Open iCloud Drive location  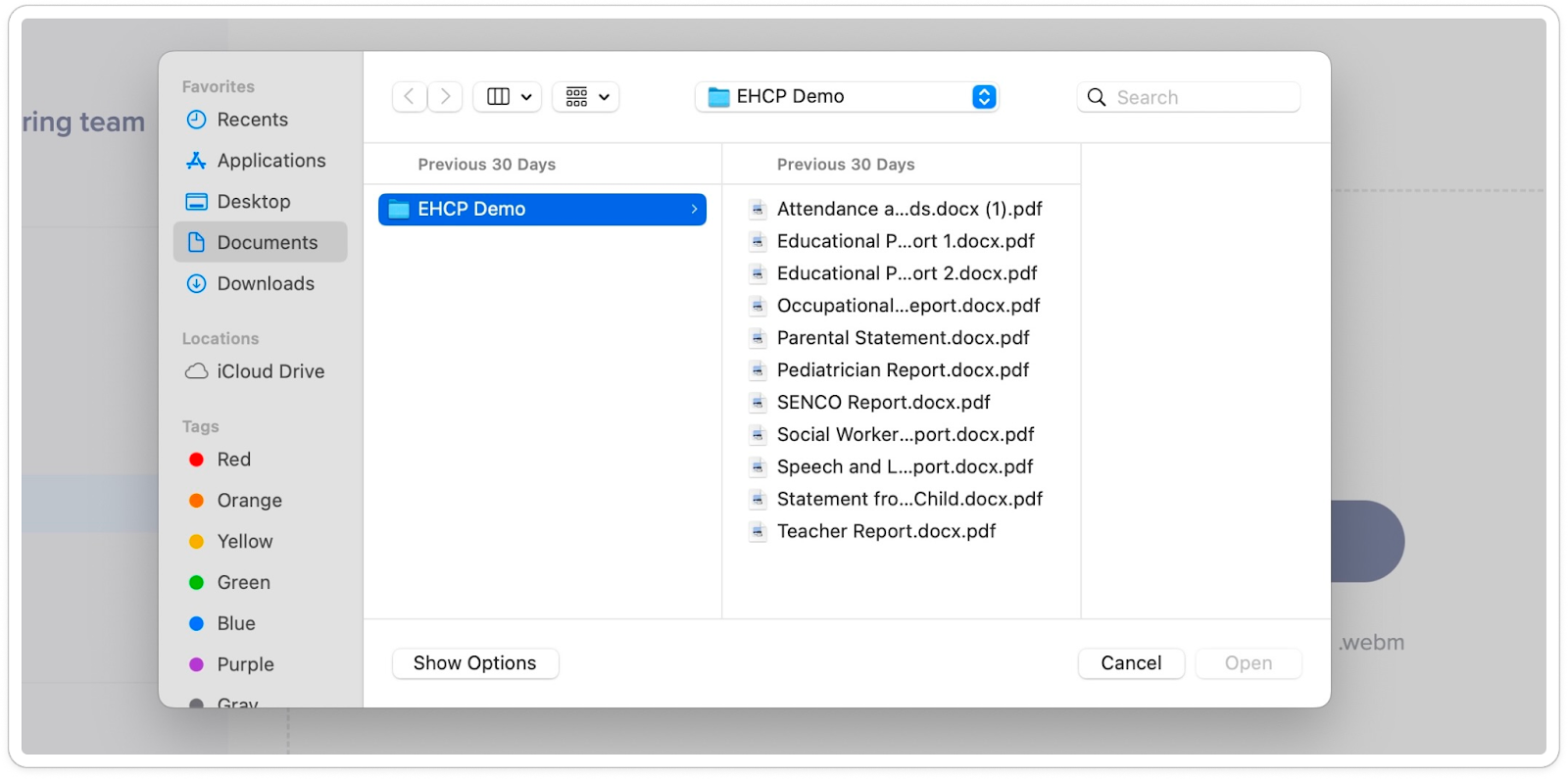pos(269,371)
